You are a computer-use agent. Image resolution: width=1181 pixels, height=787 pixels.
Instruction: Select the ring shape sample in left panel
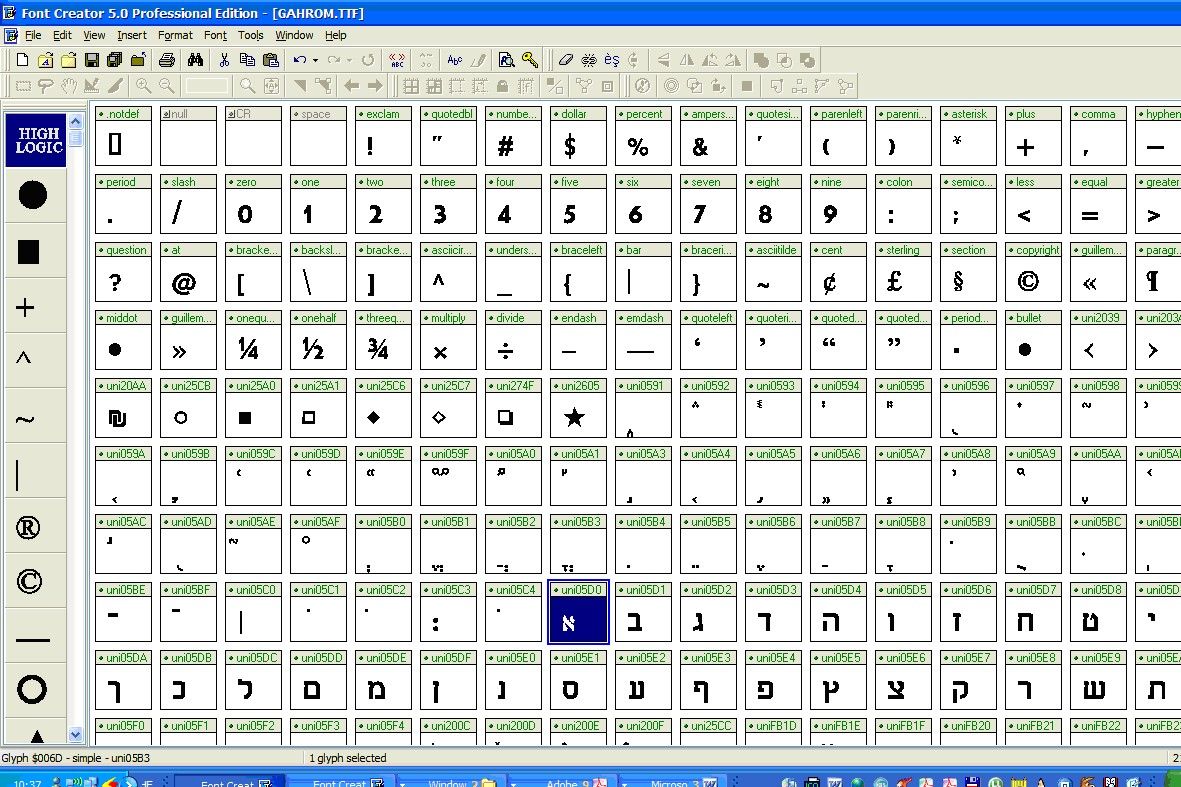coord(32,690)
